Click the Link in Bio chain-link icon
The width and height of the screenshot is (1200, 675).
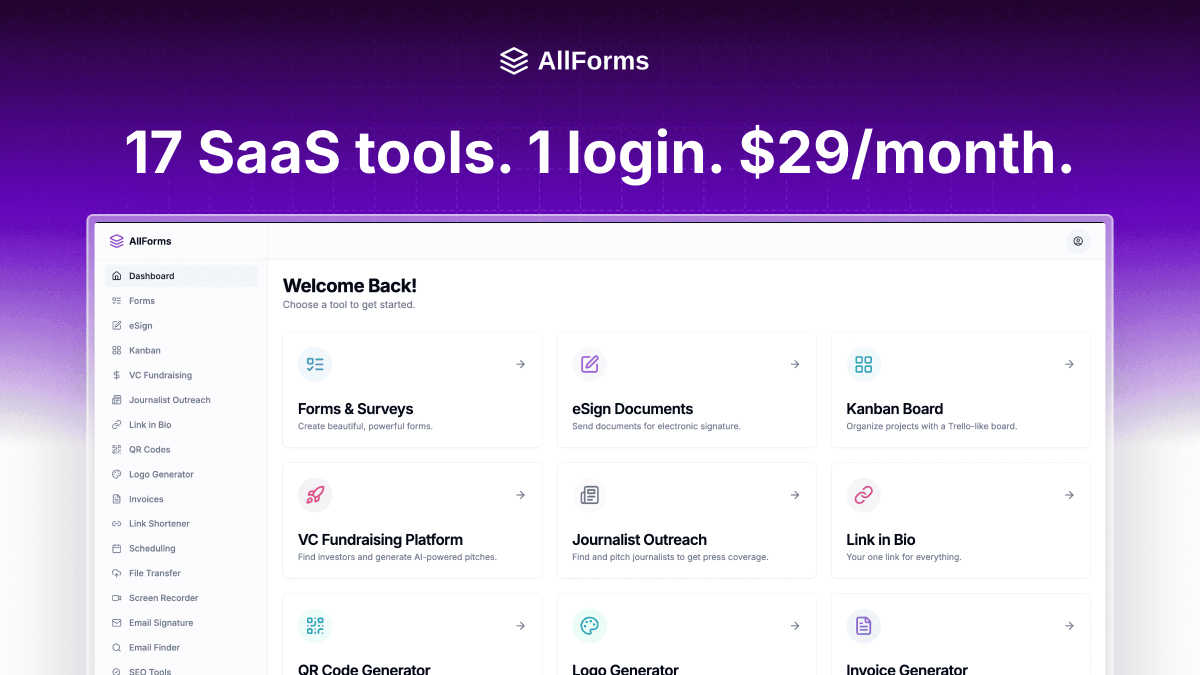tap(863, 495)
